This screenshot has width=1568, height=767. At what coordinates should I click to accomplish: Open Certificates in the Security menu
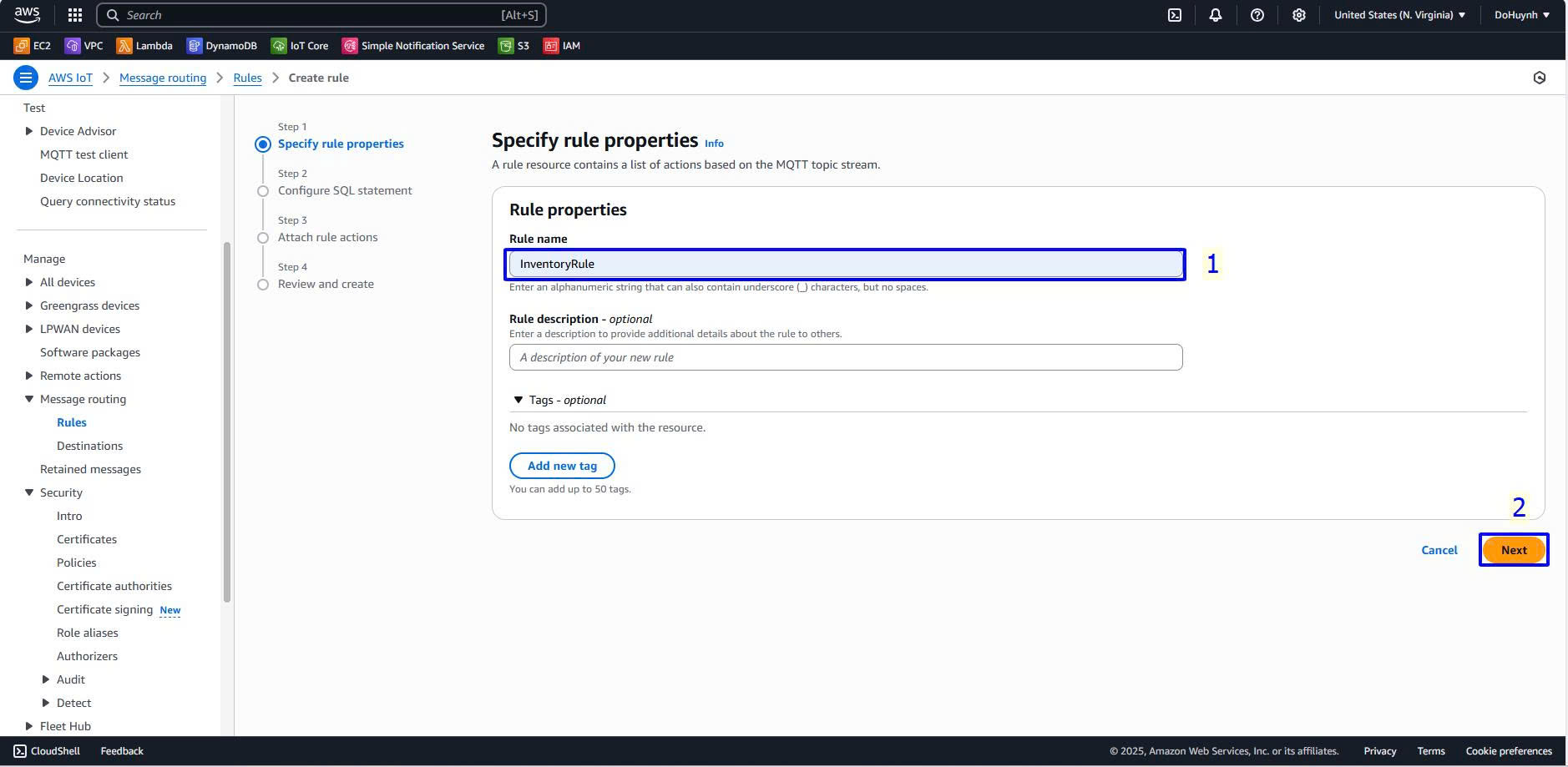pyautogui.click(x=87, y=539)
